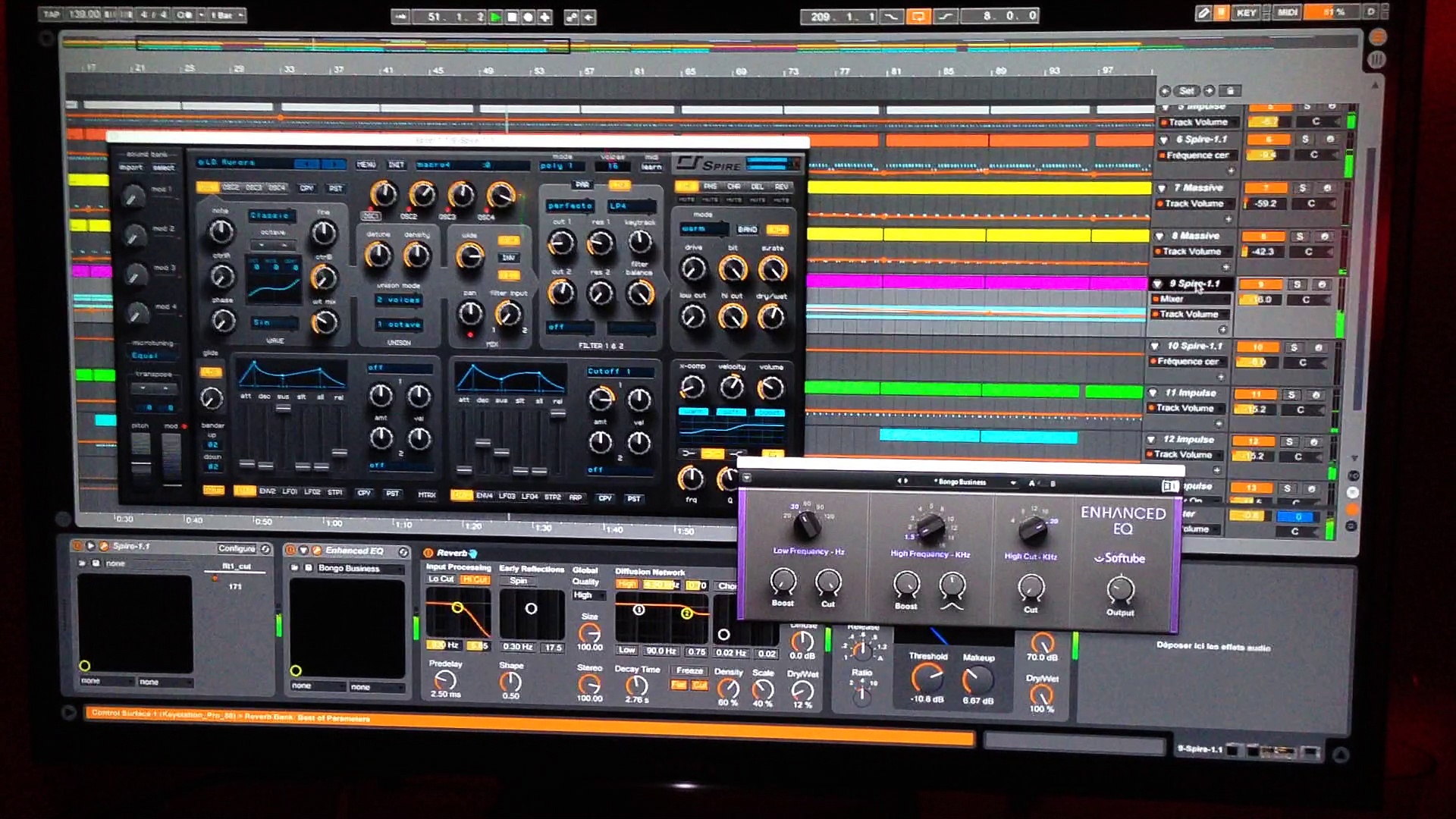Click the transport Stop button
Screen dimensions: 1456x819
tap(512, 16)
